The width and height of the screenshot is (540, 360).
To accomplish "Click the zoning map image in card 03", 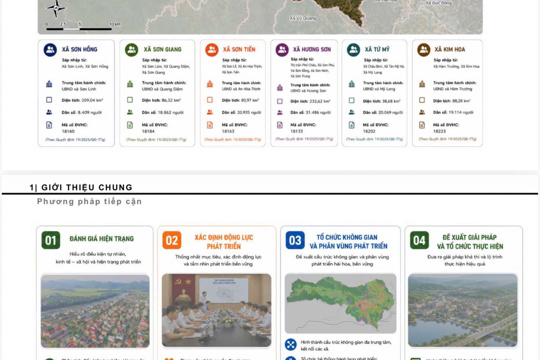I will tap(341, 304).
